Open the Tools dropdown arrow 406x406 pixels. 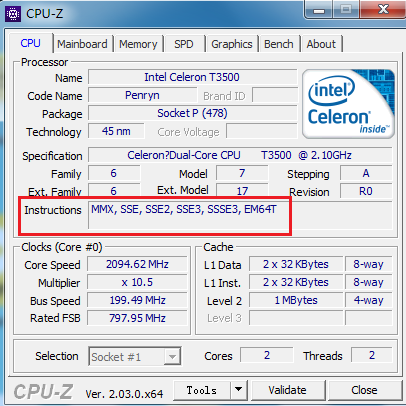(x=238, y=389)
